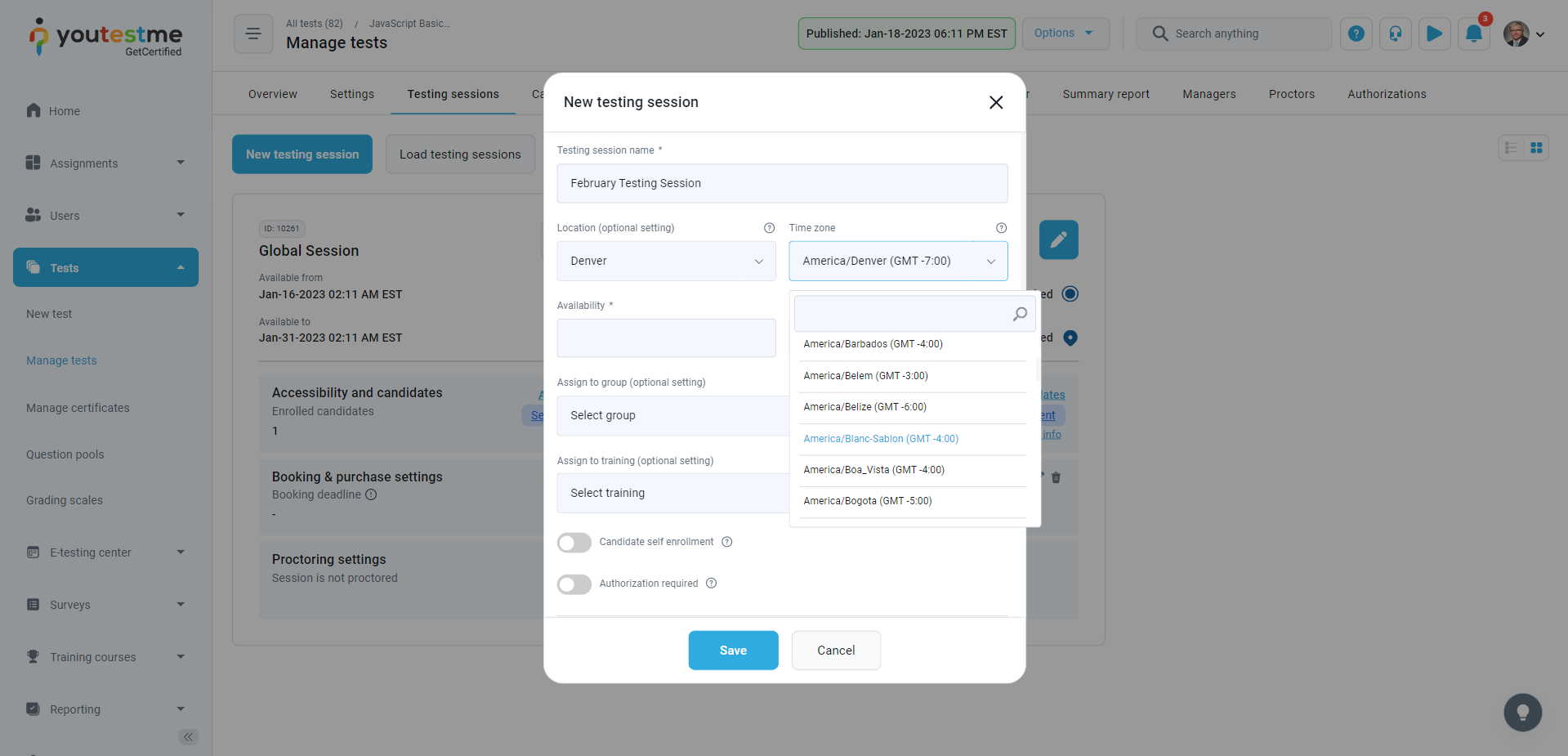1568x756 pixels.
Task: Enable Candidate self enrollment toggle
Action: tap(574, 543)
